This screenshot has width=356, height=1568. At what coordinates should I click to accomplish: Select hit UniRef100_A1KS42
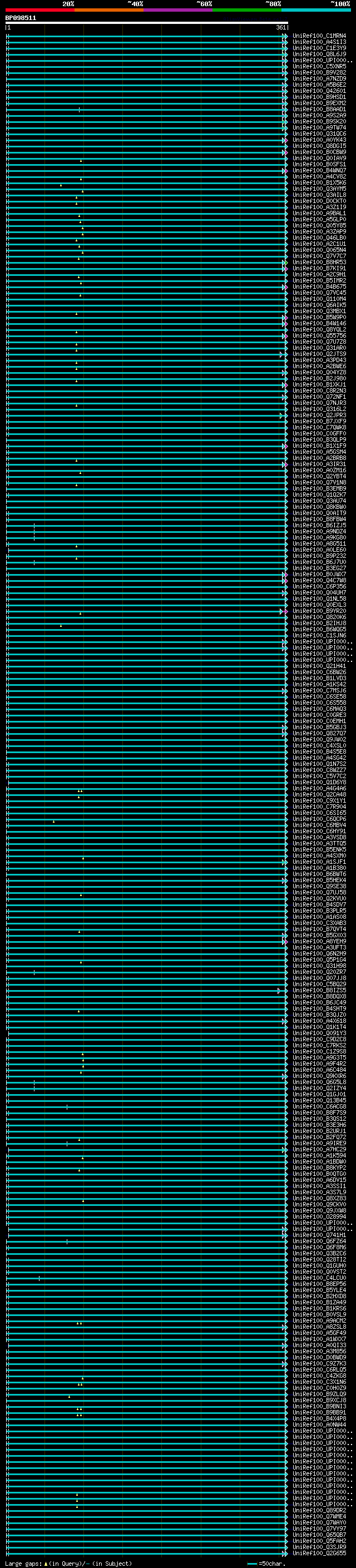tap(319, 685)
